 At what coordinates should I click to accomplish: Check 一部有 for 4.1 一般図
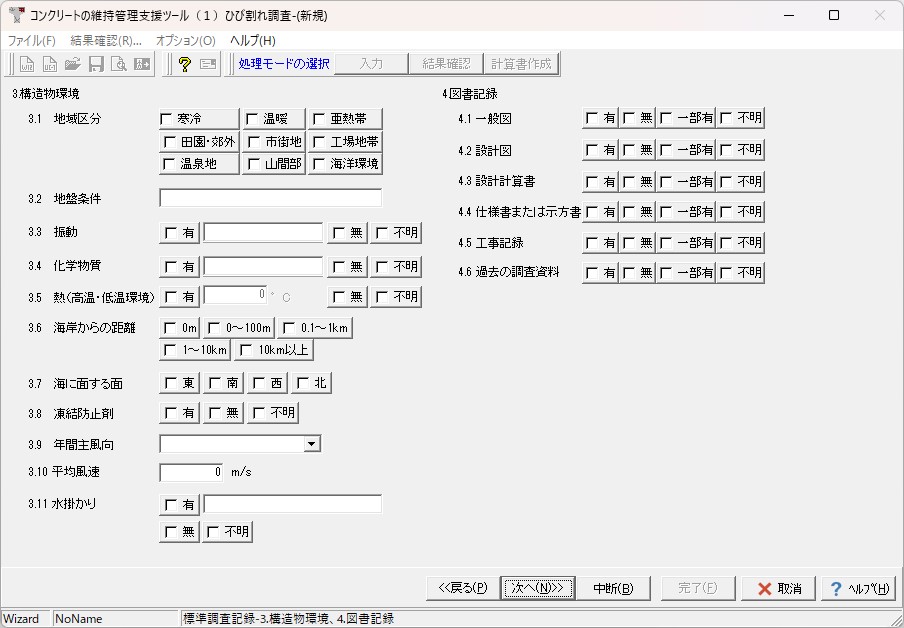click(665, 118)
